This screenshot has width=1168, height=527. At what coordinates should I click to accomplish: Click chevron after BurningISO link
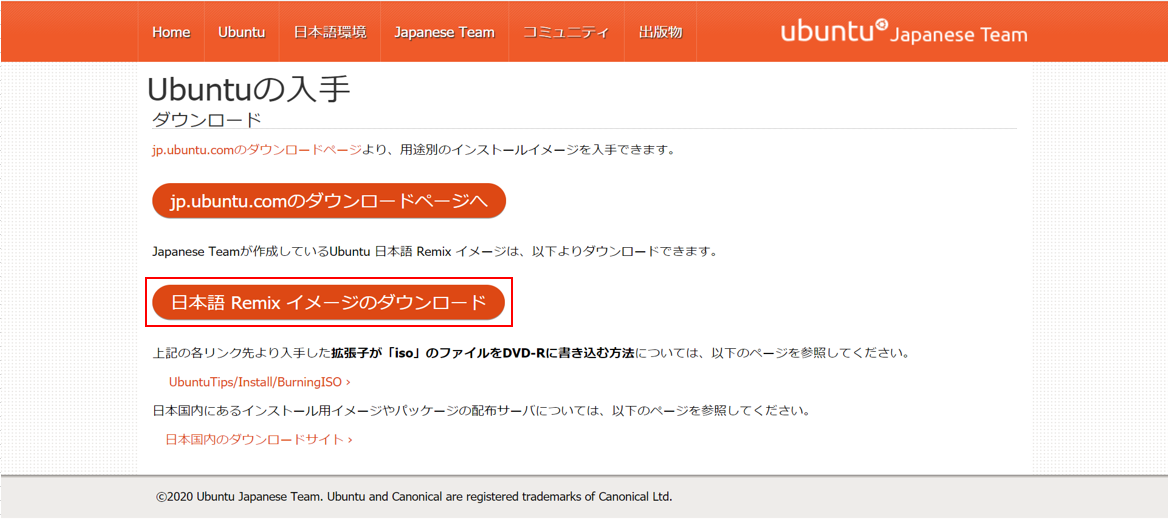(348, 382)
